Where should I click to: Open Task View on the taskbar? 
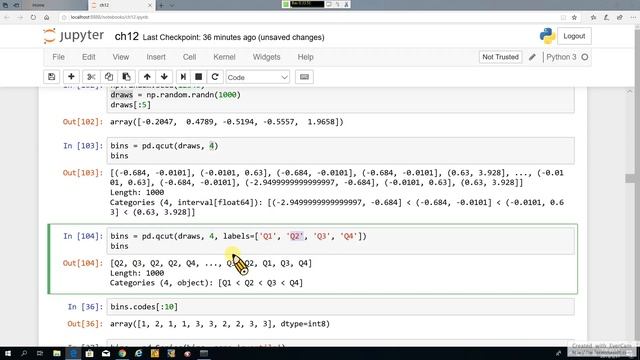click(x=40, y=353)
